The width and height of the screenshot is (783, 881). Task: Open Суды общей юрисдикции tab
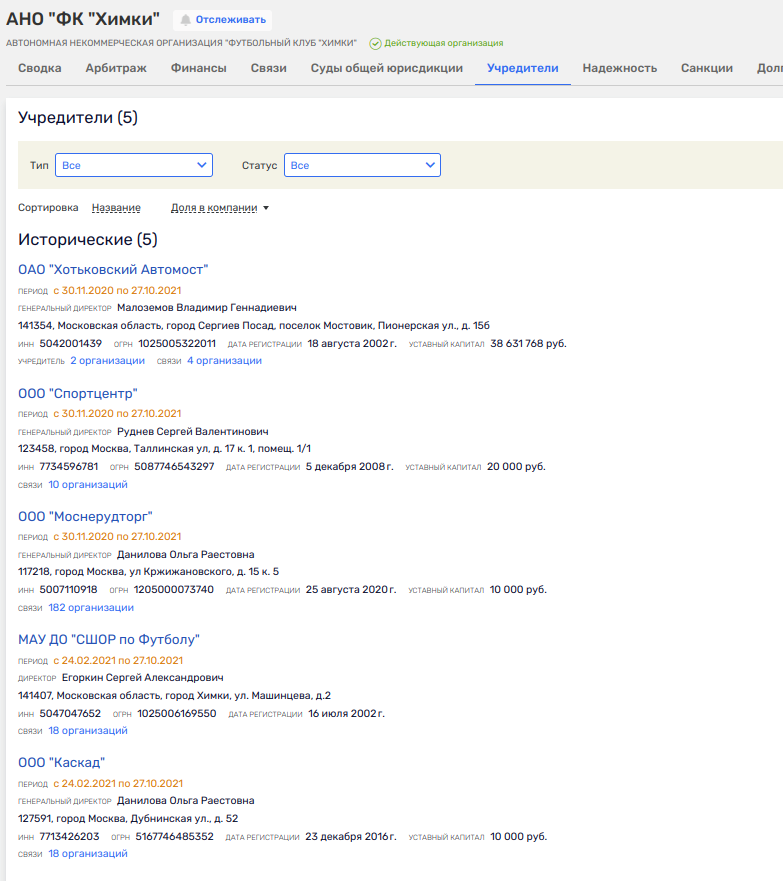tap(387, 68)
